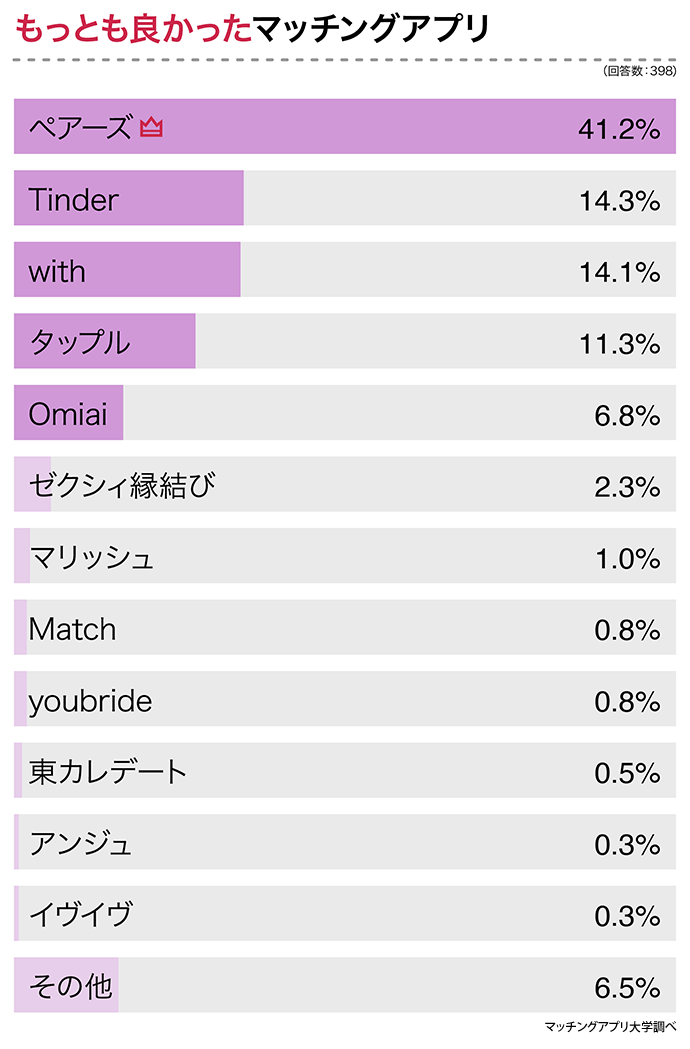Click the youbride row label

(x=90, y=701)
